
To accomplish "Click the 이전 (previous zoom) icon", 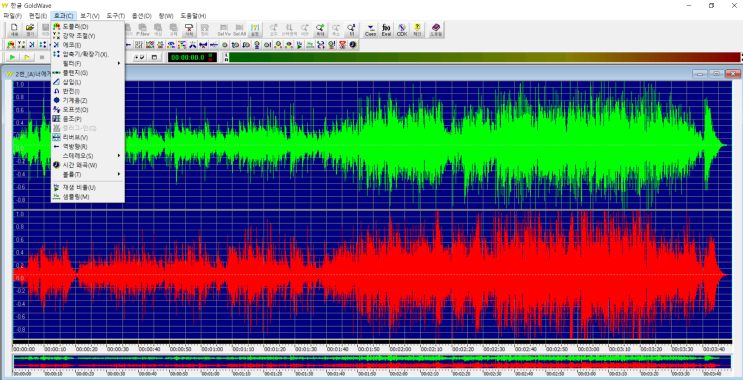I will point(304,29).
